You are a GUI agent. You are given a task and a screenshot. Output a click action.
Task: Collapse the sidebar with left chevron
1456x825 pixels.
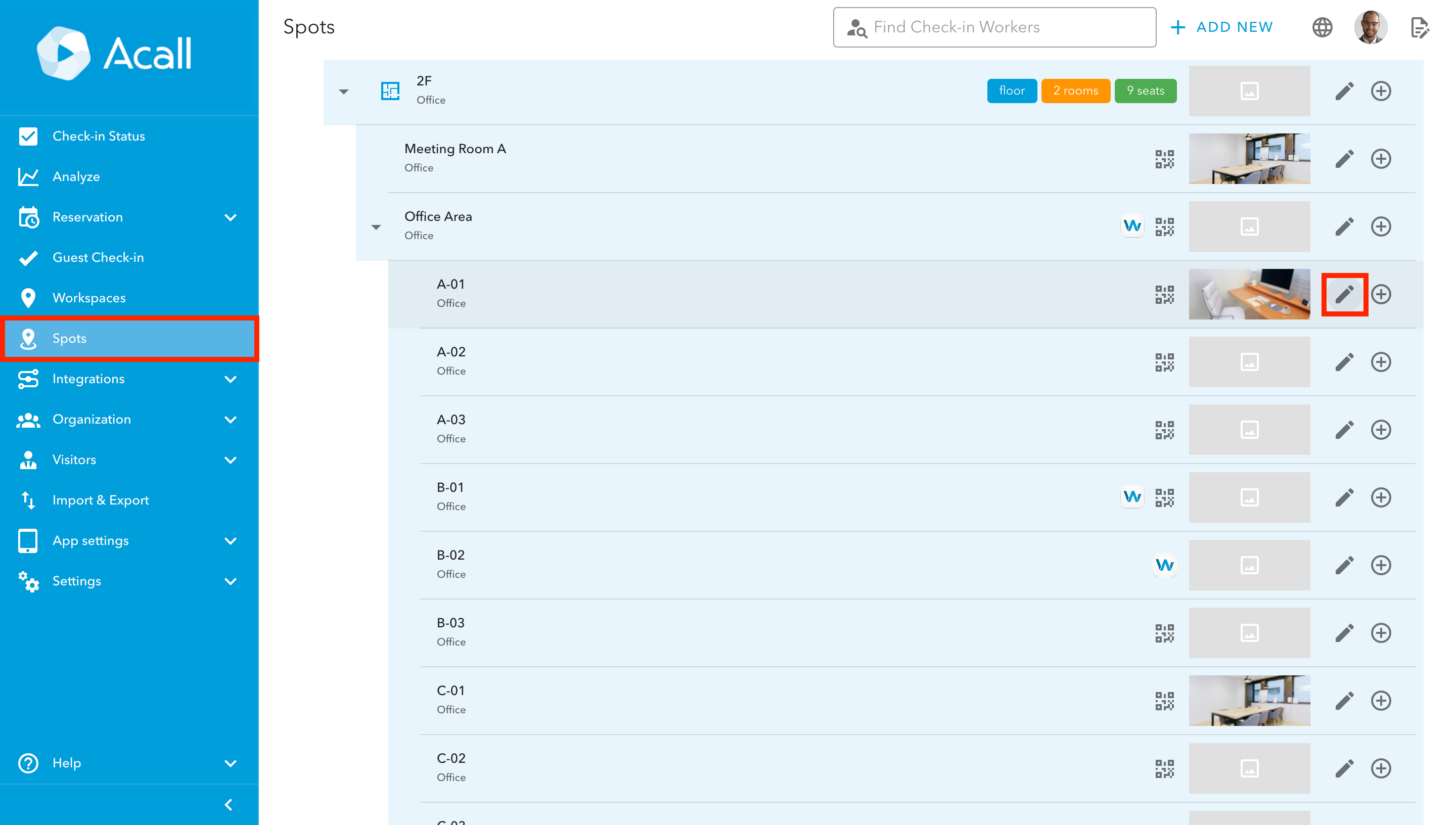(x=229, y=805)
